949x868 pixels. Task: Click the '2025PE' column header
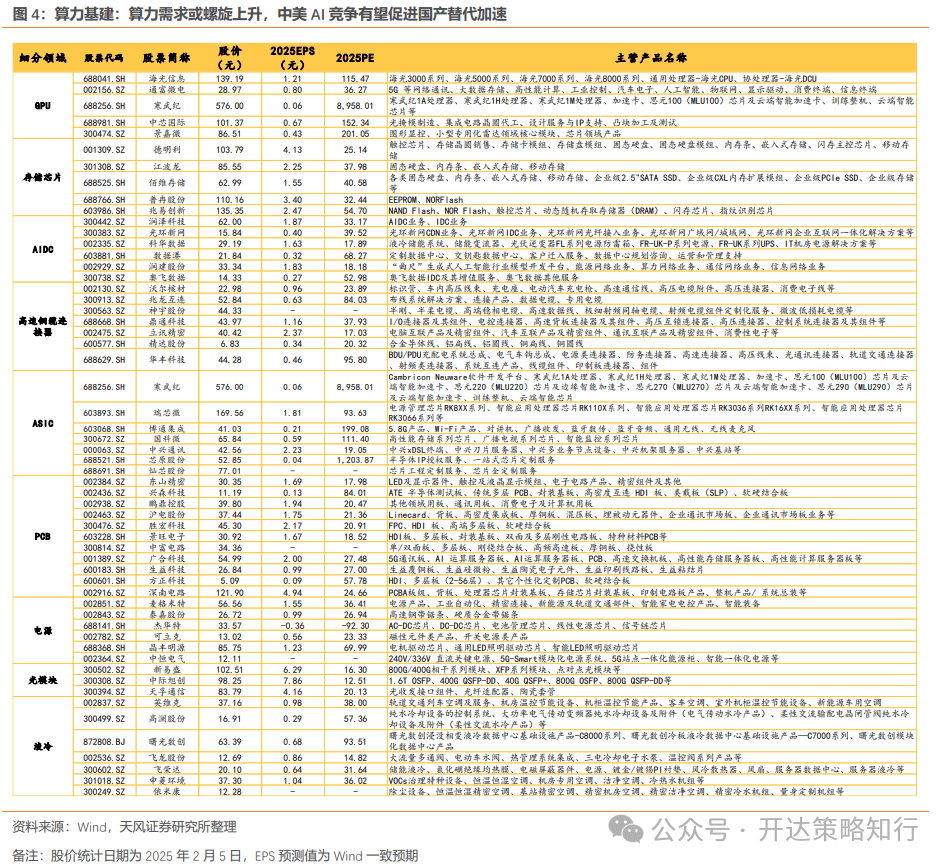(x=355, y=58)
